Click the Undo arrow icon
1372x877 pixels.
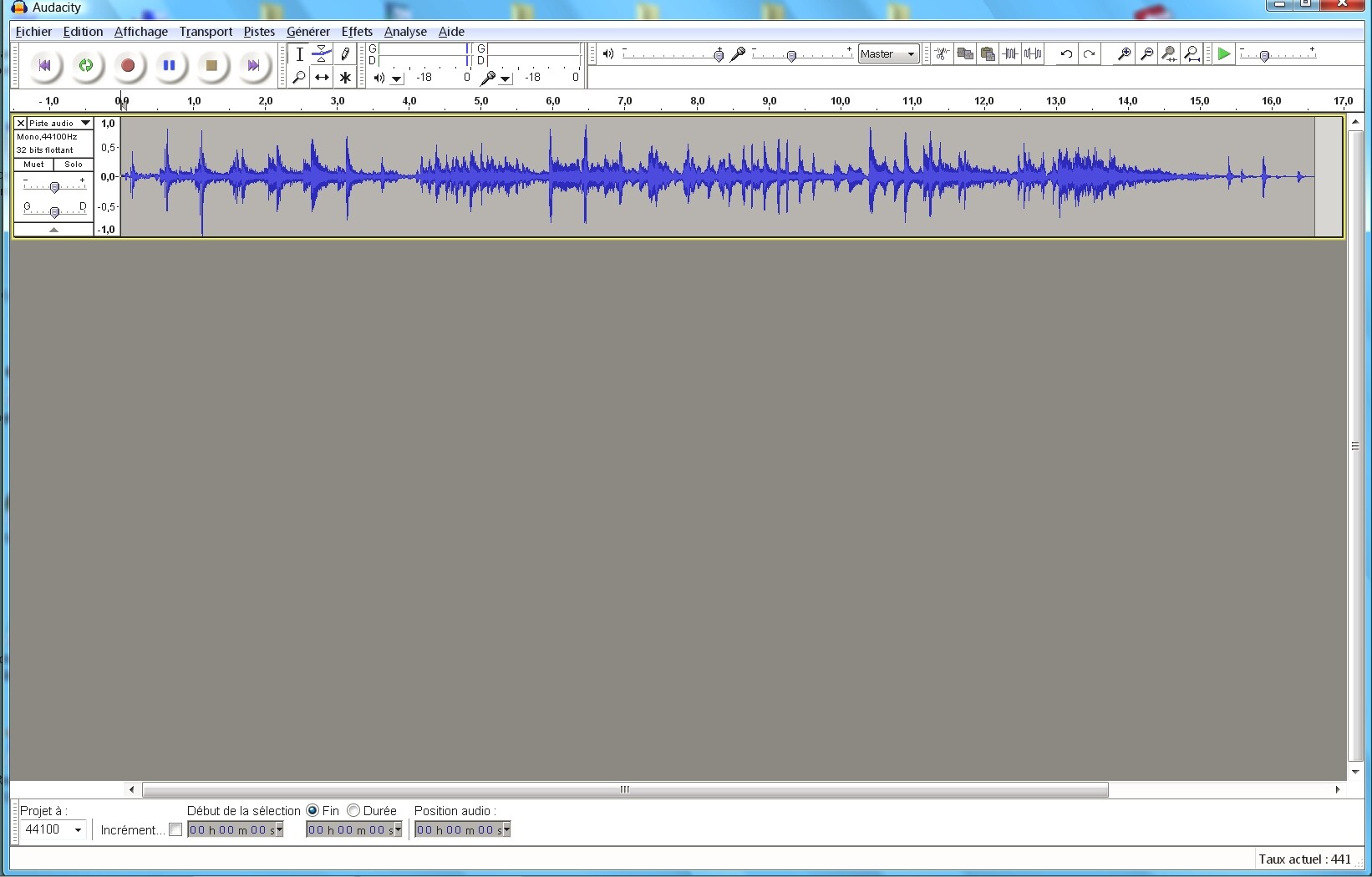[x=1066, y=53]
